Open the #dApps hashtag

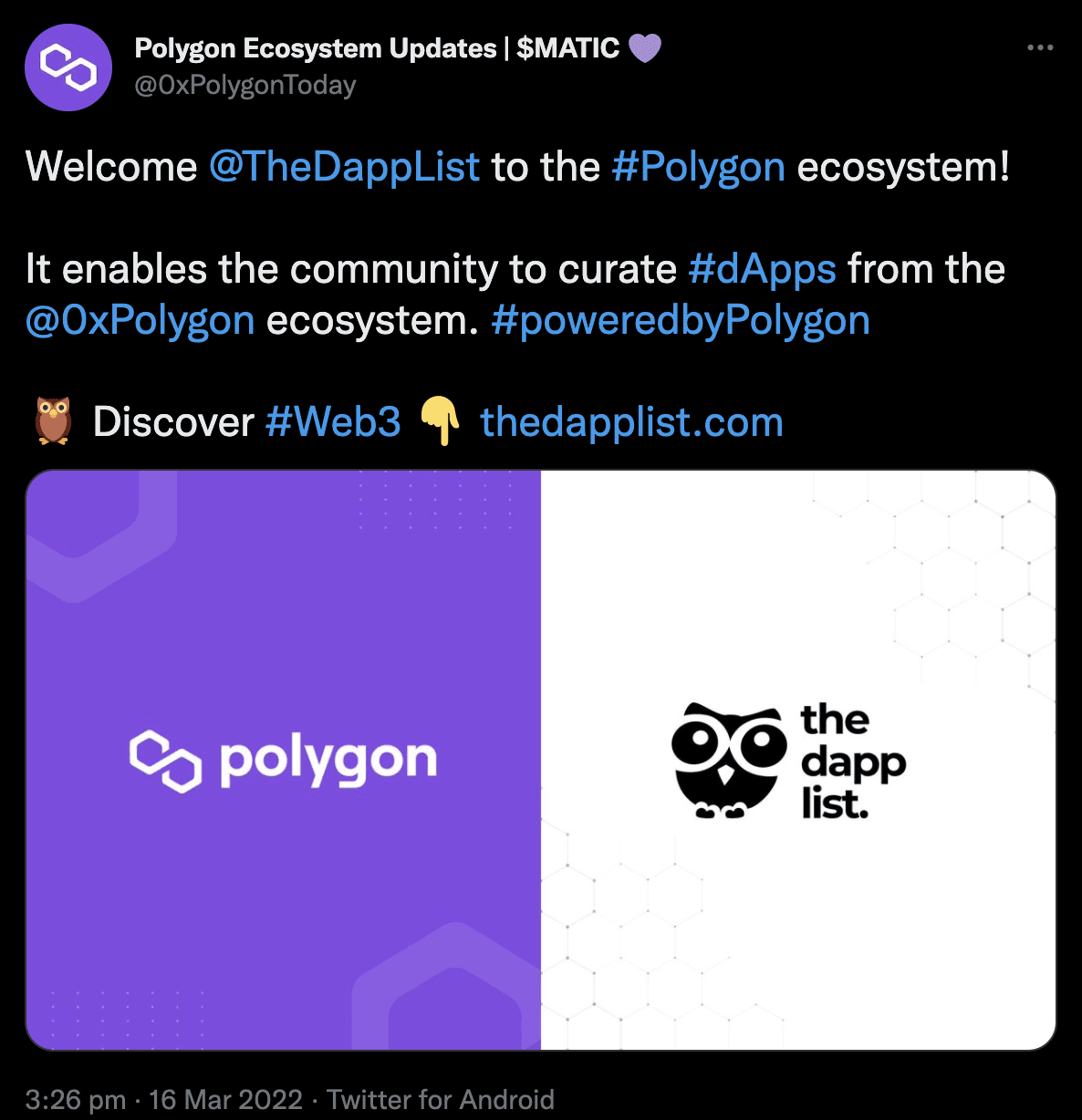click(x=762, y=269)
